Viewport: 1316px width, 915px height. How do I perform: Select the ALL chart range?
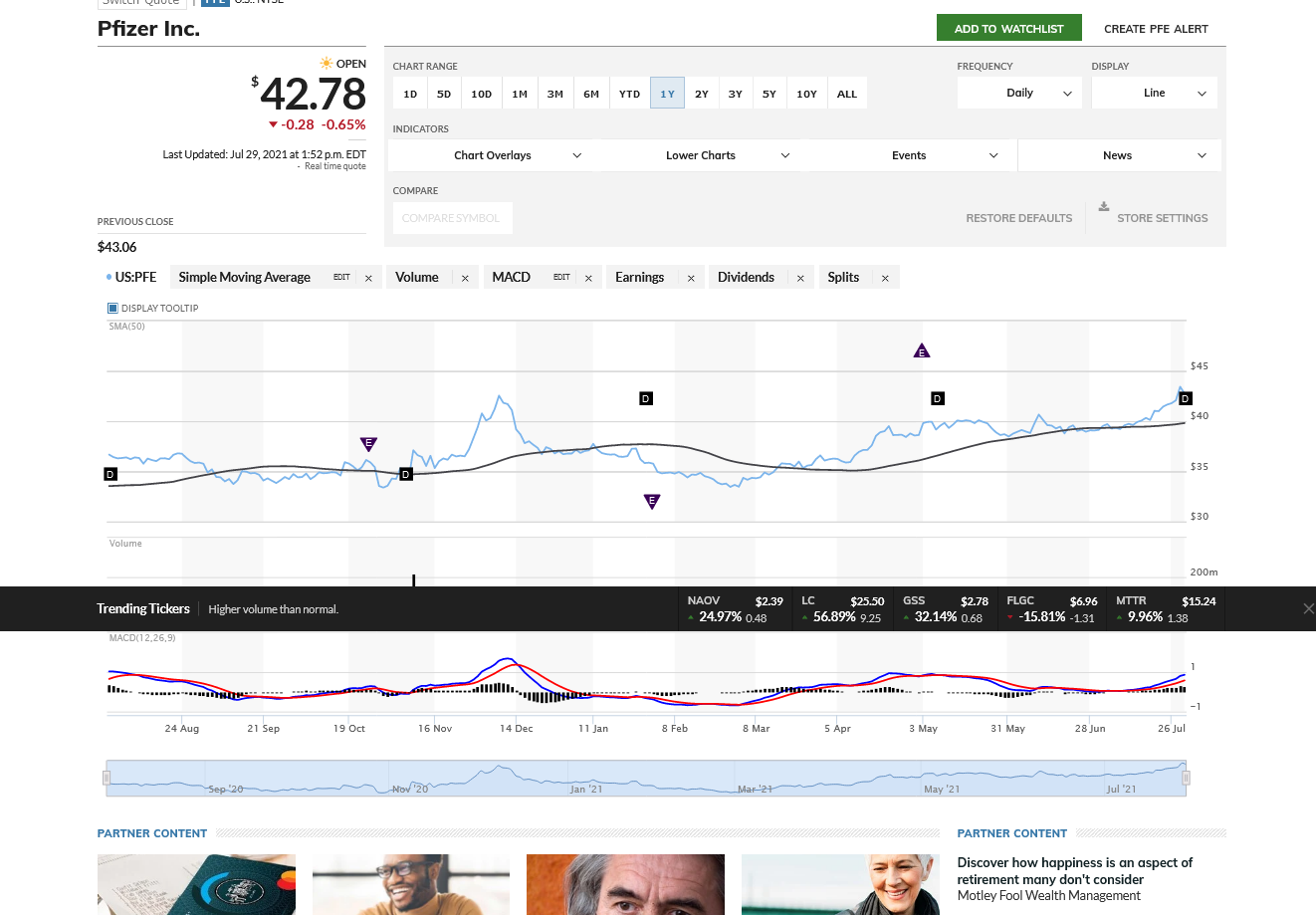(x=847, y=94)
